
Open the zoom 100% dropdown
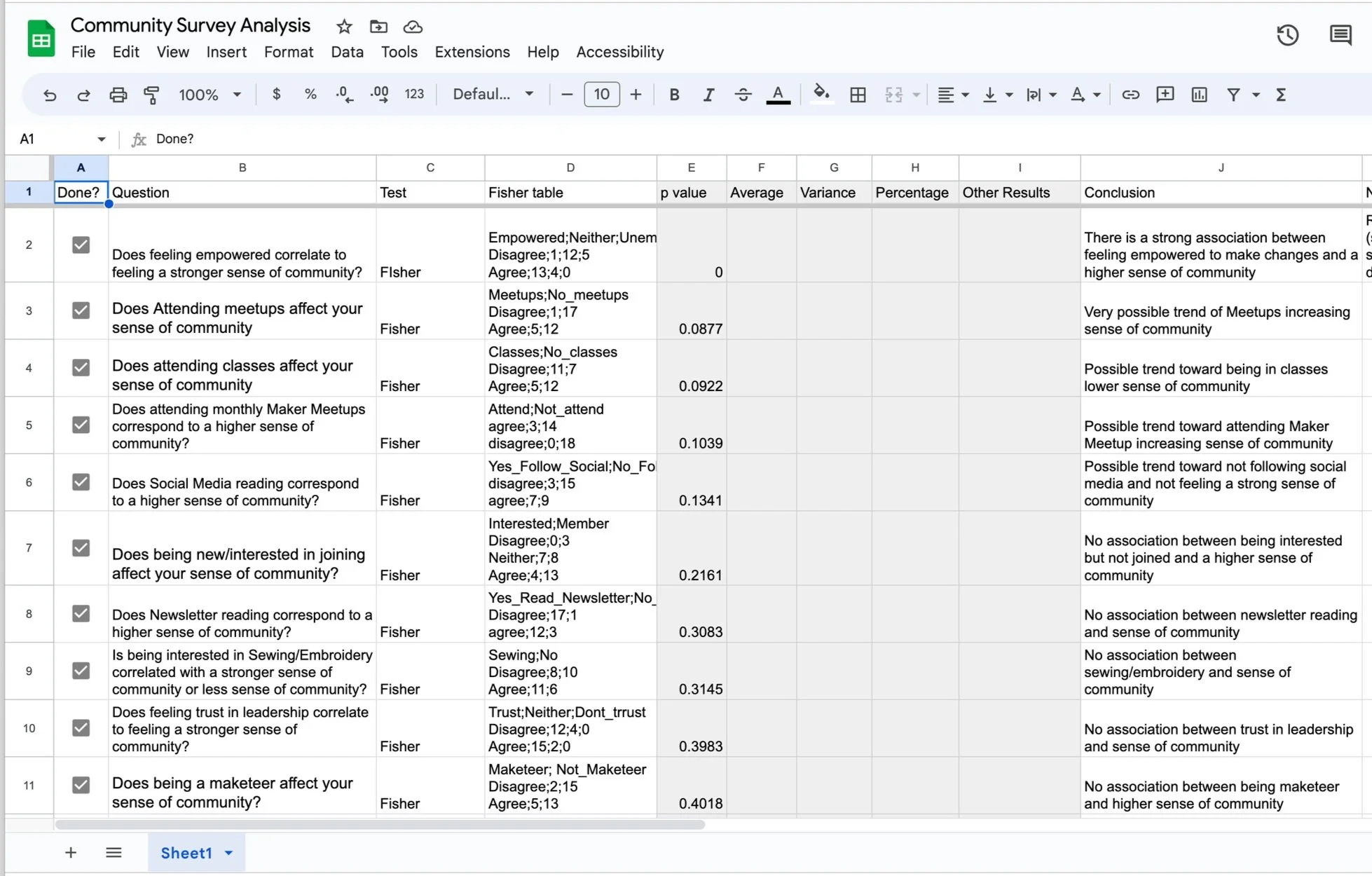(210, 95)
